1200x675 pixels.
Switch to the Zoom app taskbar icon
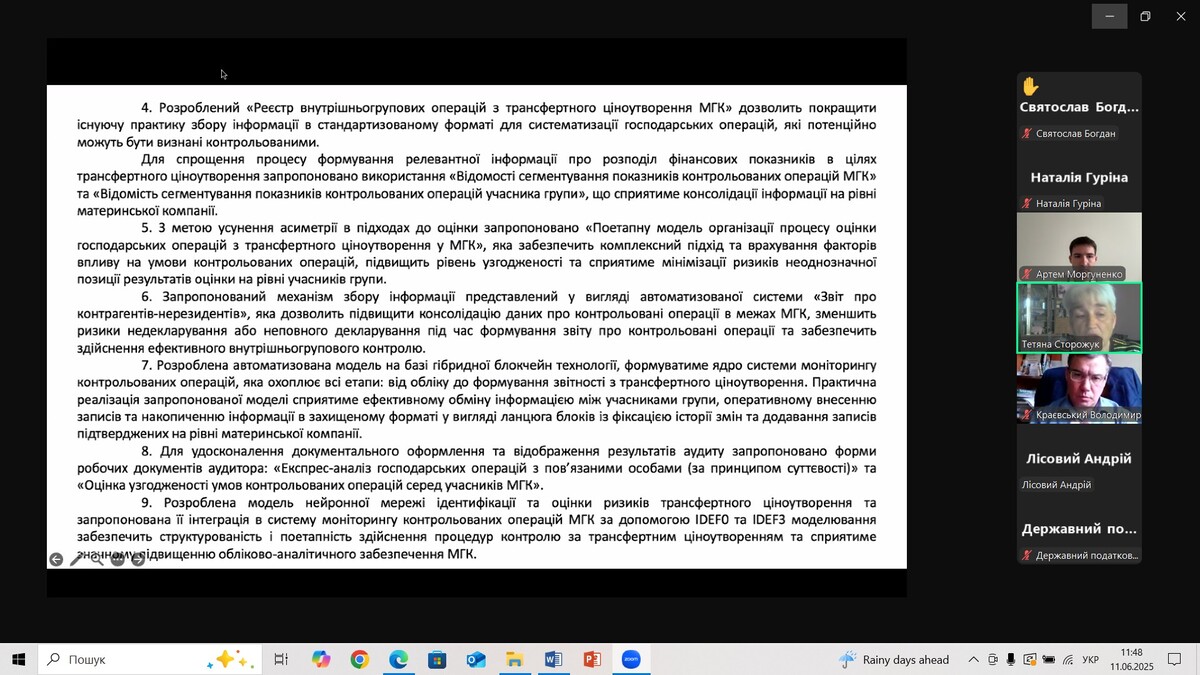[631, 659]
